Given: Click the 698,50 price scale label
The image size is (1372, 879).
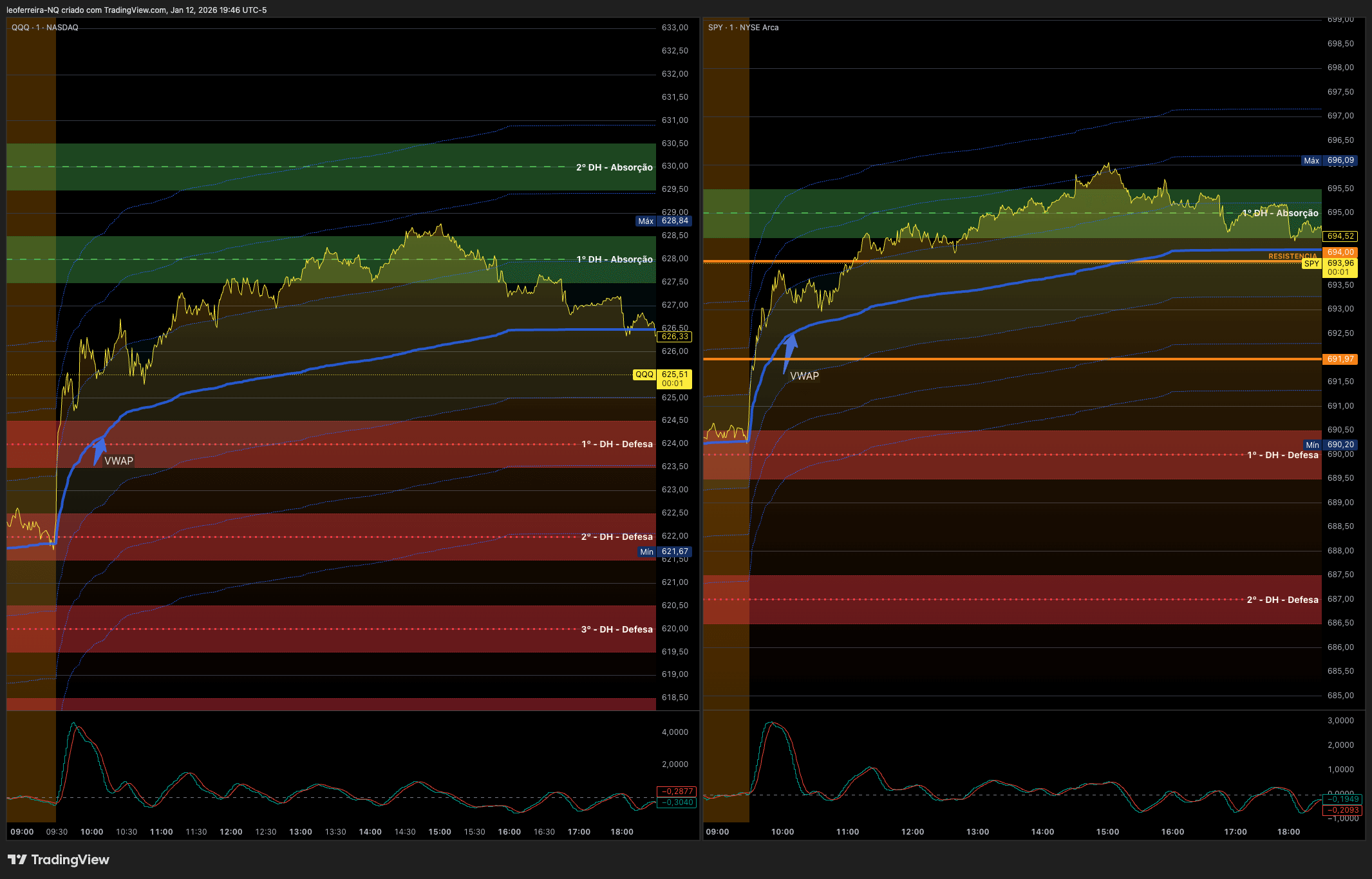Looking at the screenshot, I should click(x=1340, y=44).
